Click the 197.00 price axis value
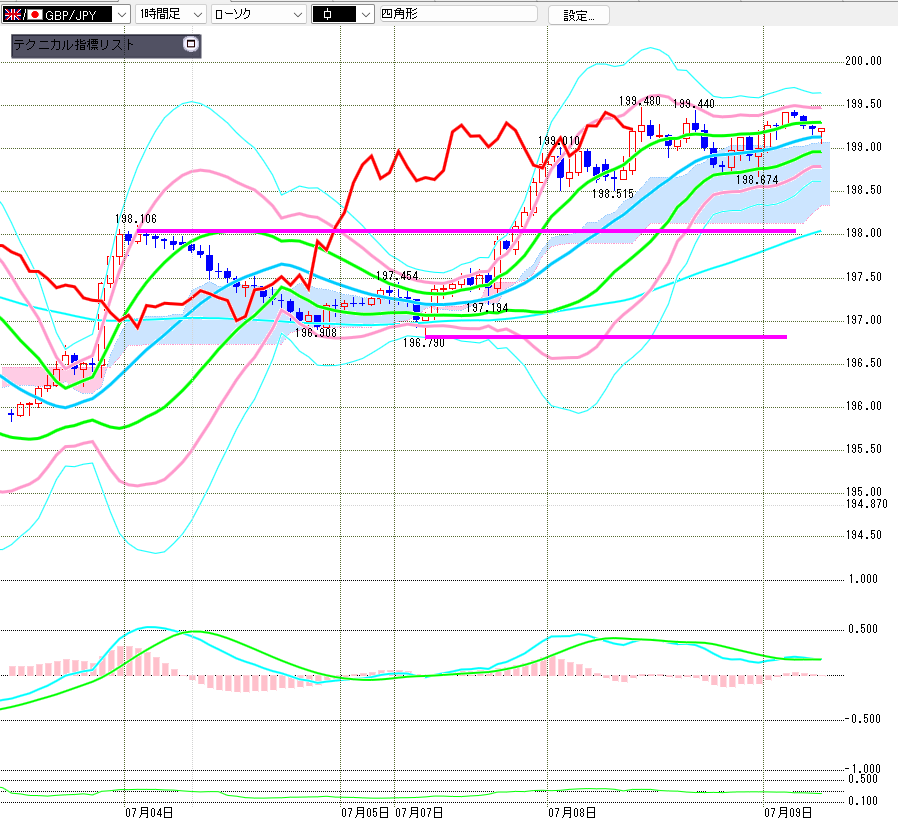 tap(864, 319)
